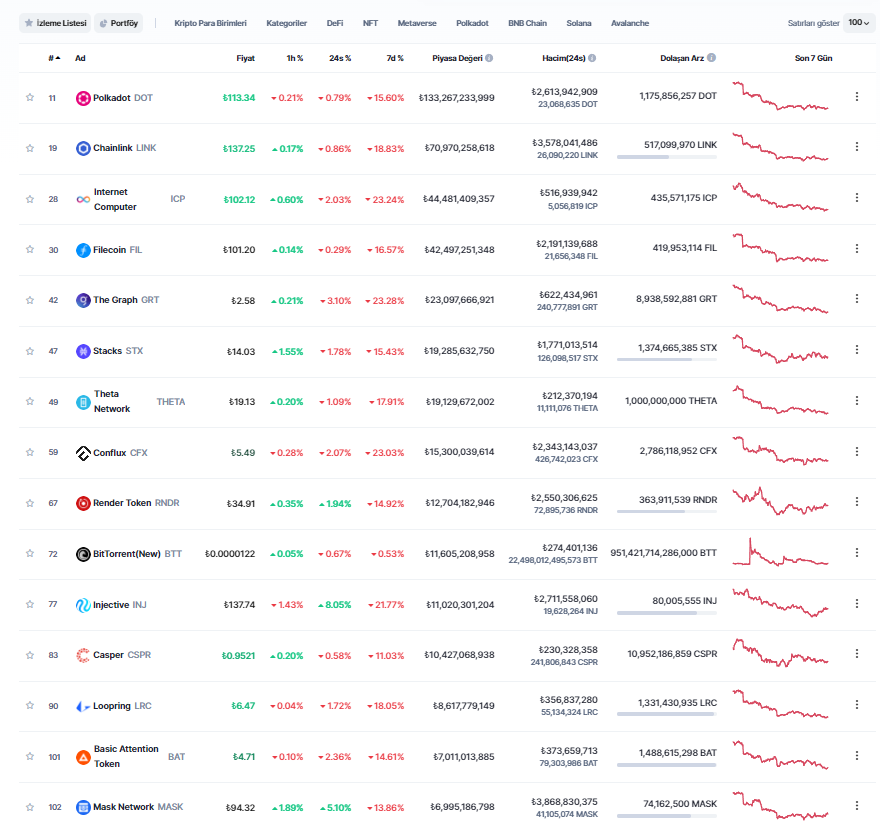Screen dimensions: 880x832
Task: Sort table by 7d % column
Action: tap(395, 58)
